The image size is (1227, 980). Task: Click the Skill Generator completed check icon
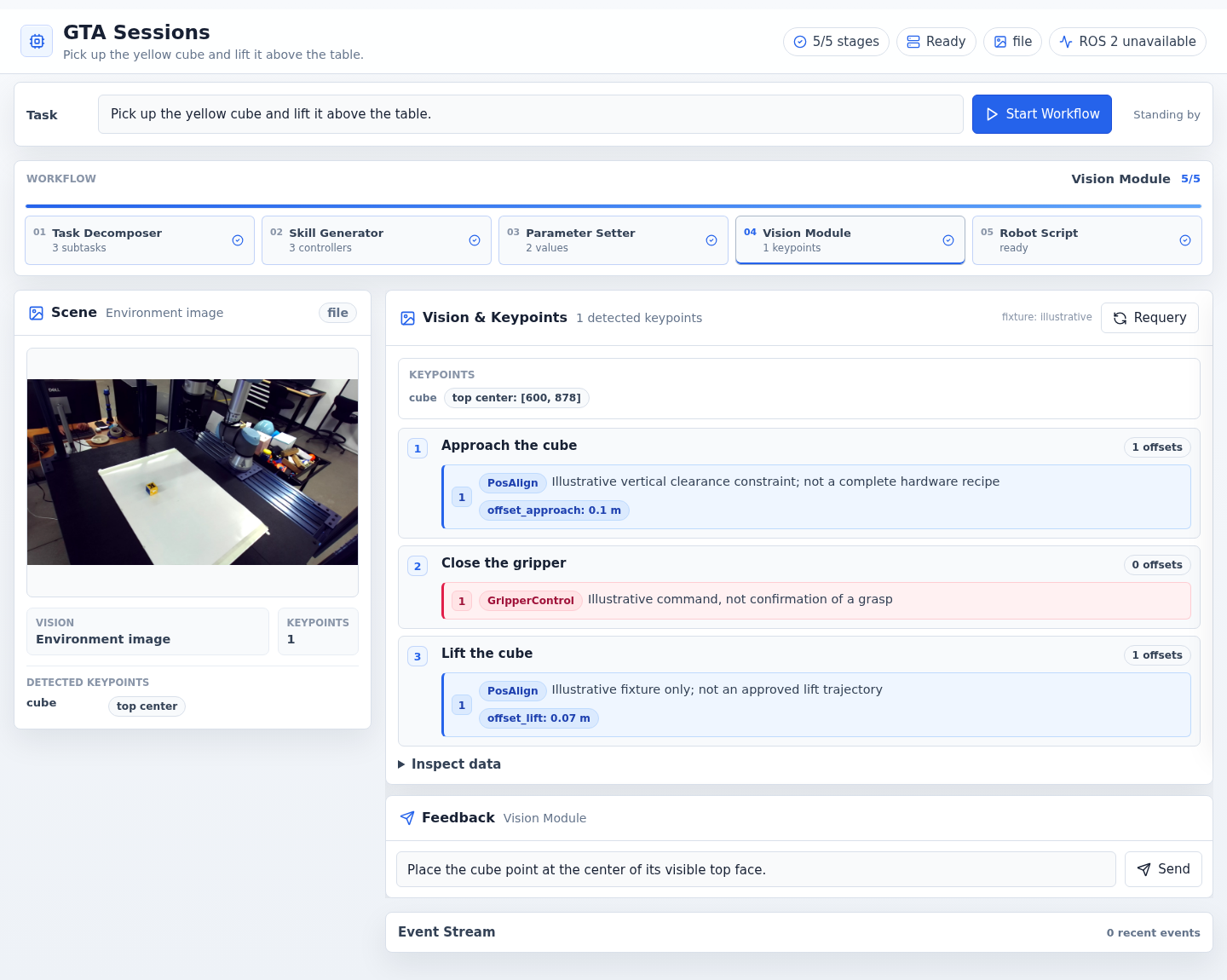[x=475, y=240]
